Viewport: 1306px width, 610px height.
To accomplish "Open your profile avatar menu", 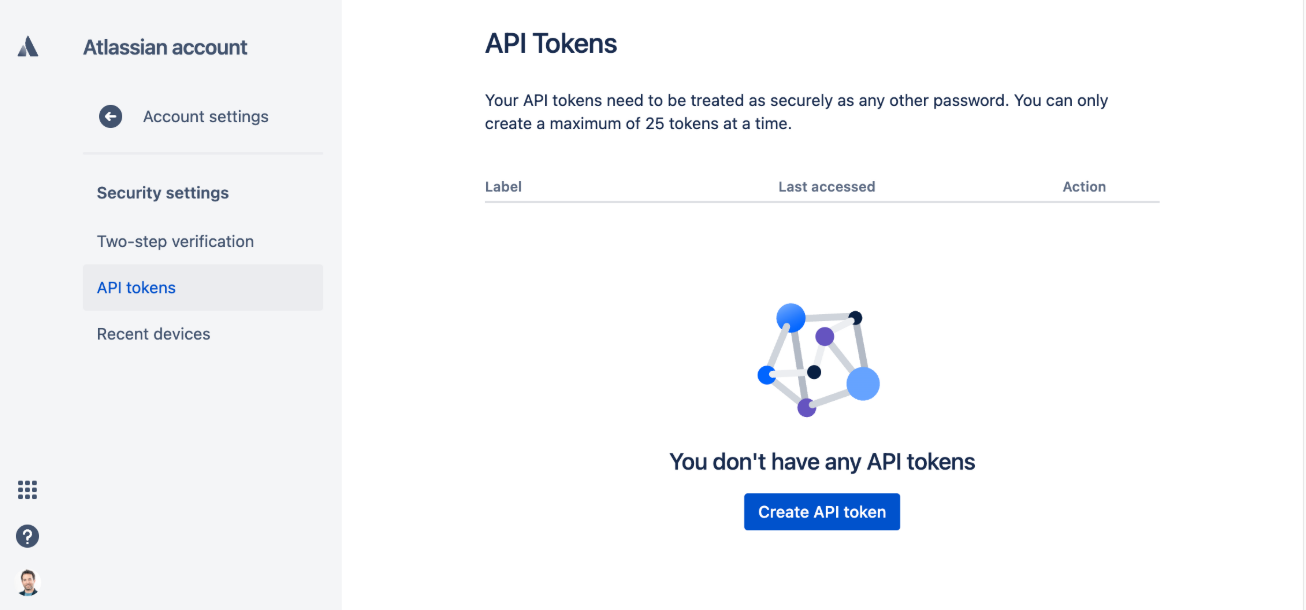I will [x=27, y=582].
